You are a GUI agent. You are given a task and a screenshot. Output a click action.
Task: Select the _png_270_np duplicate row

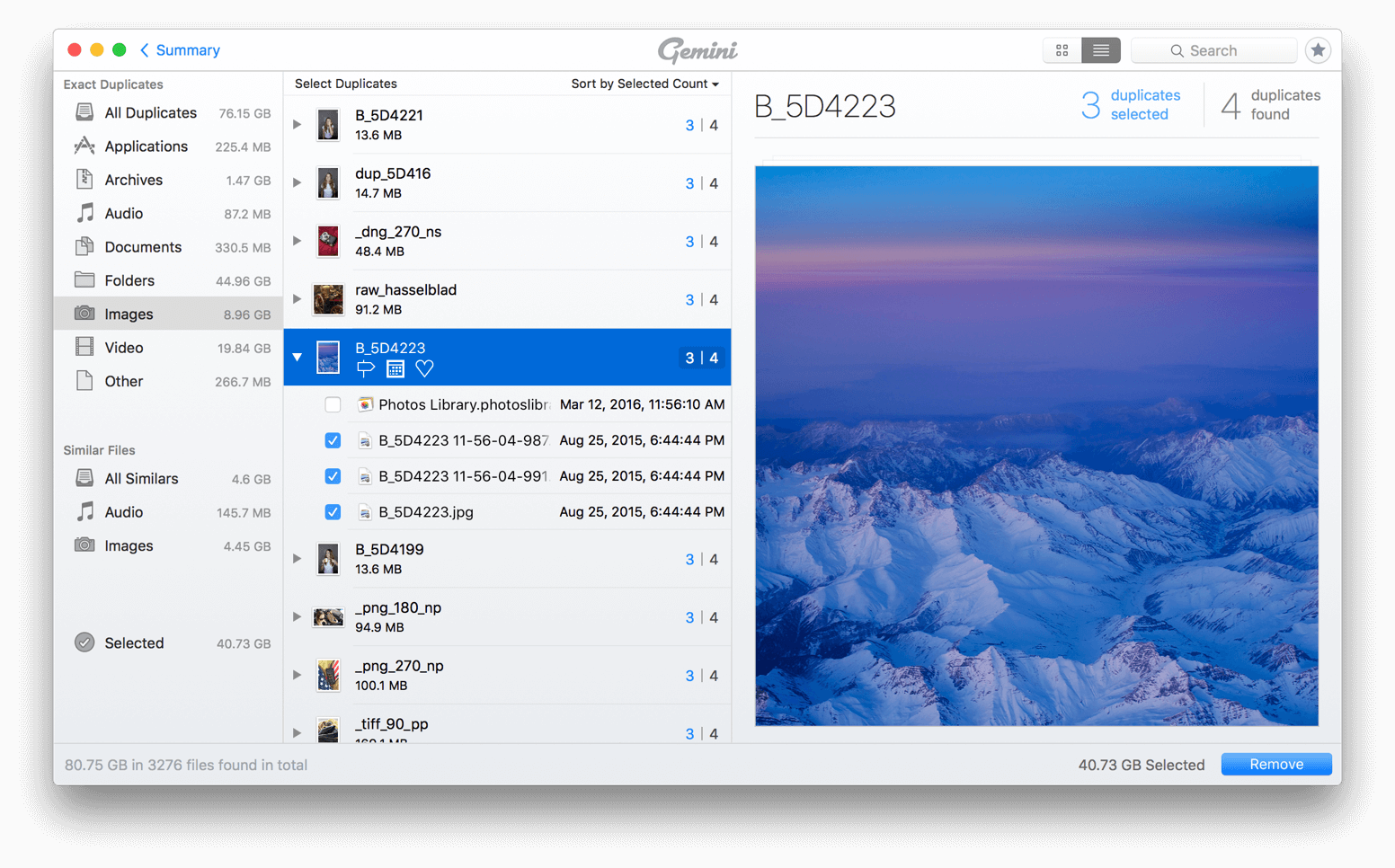508,676
